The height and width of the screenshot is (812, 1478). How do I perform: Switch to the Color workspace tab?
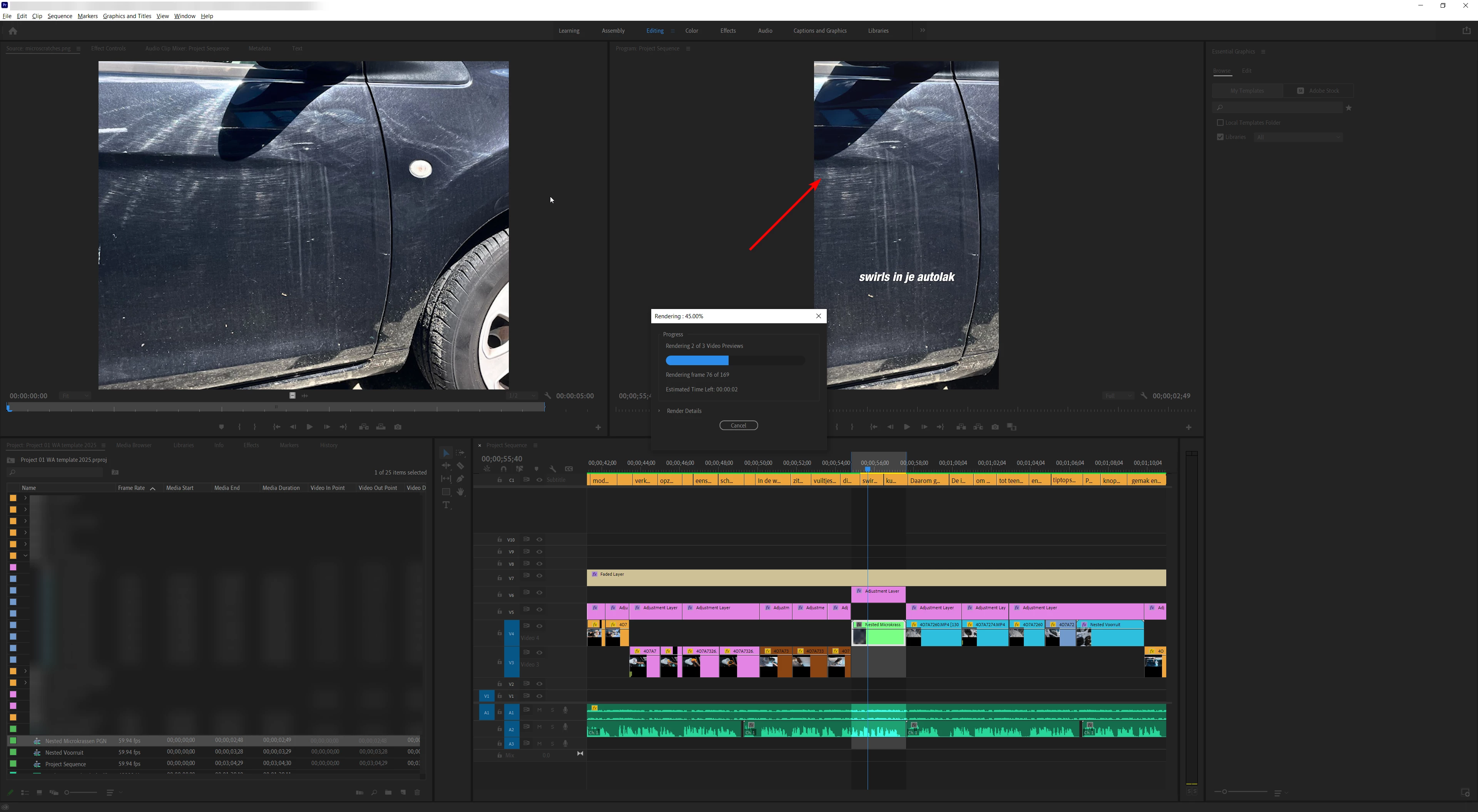coord(691,31)
